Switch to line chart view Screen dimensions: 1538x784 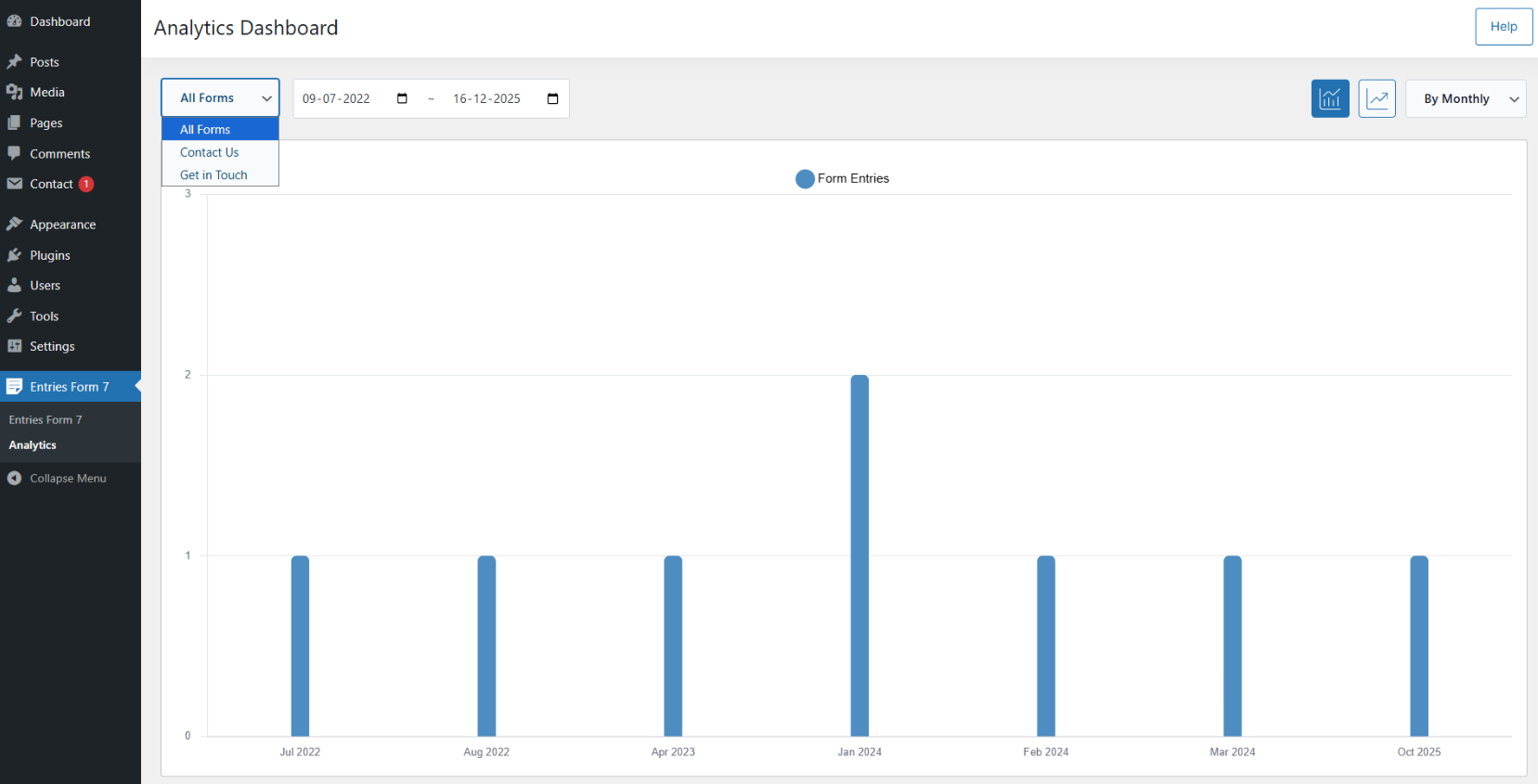(x=1376, y=98)
